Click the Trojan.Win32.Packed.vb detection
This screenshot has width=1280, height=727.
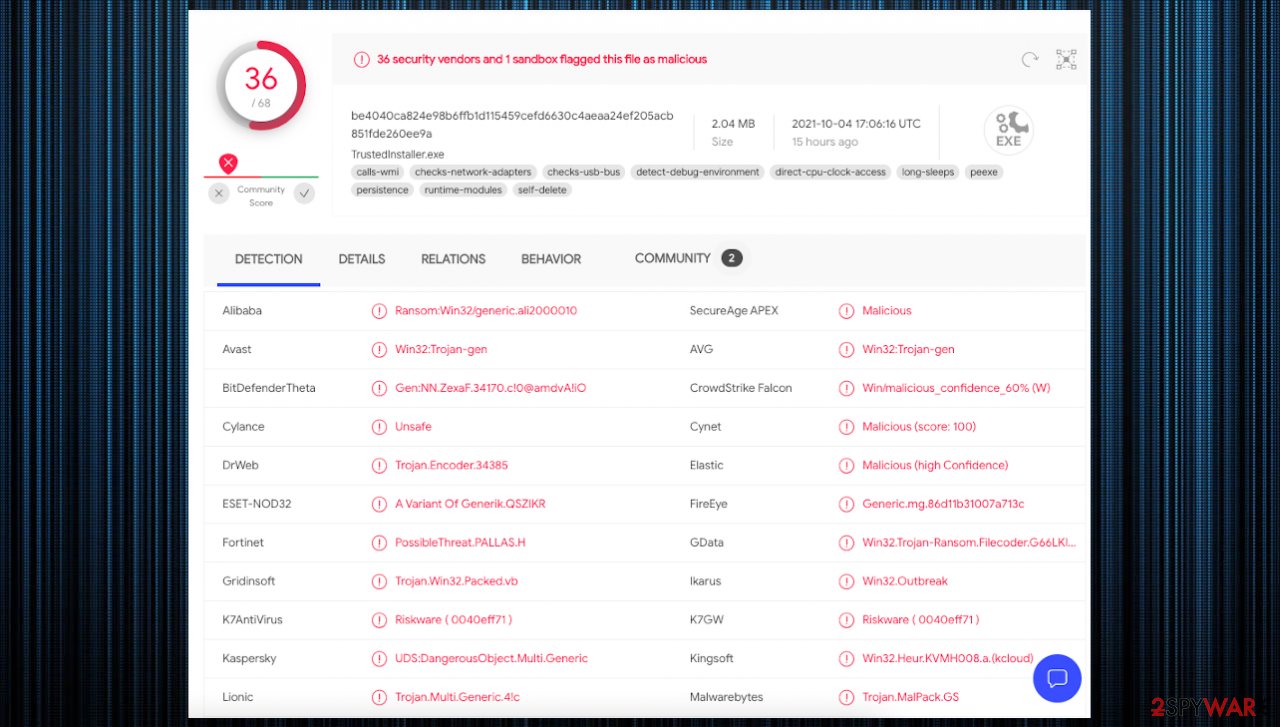coord(456,582)
